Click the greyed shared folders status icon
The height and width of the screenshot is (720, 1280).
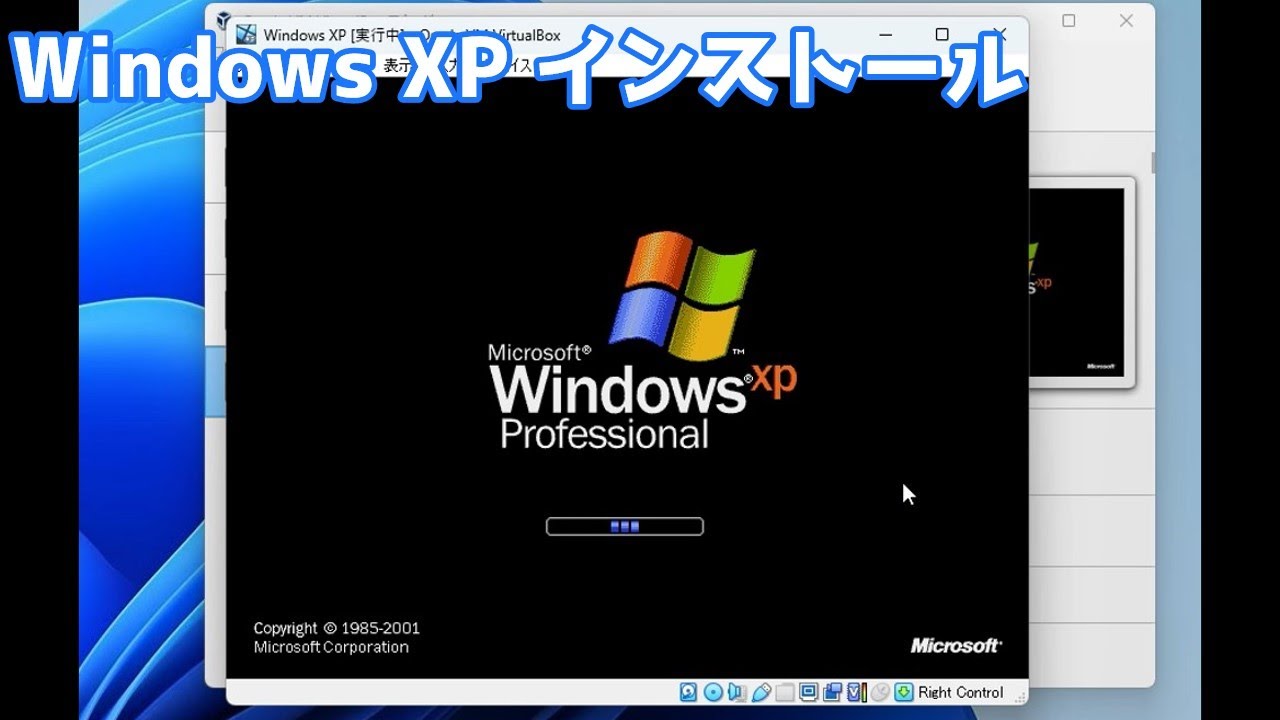785,692
